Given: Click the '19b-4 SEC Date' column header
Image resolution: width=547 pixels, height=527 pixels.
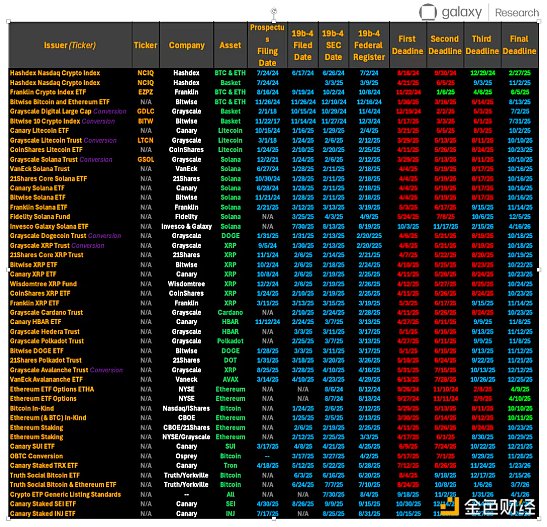Looking at the screenshot, I should pyautogui.click(x=333, y=45).
